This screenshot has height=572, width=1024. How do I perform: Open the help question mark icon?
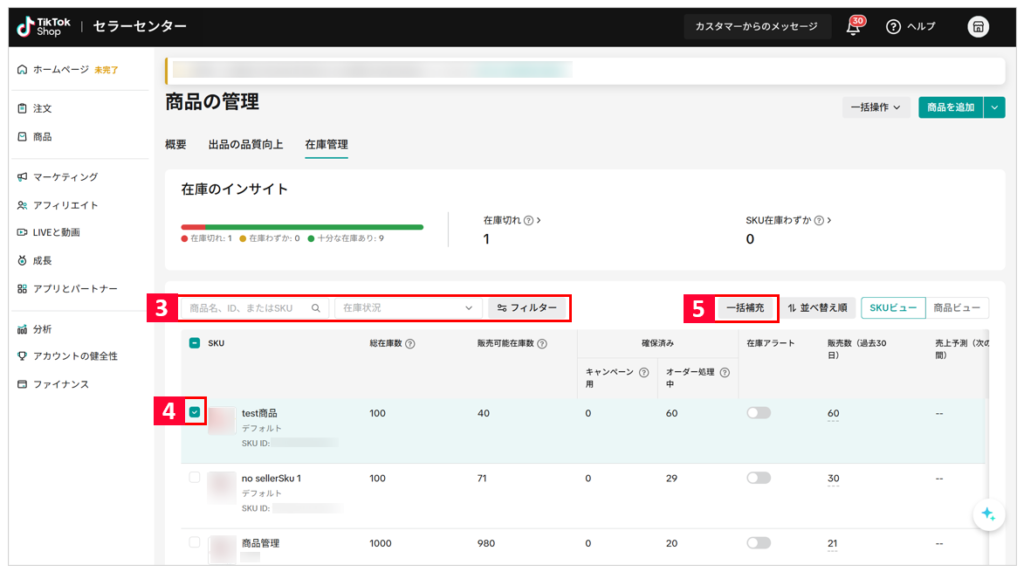pos(893,27)
